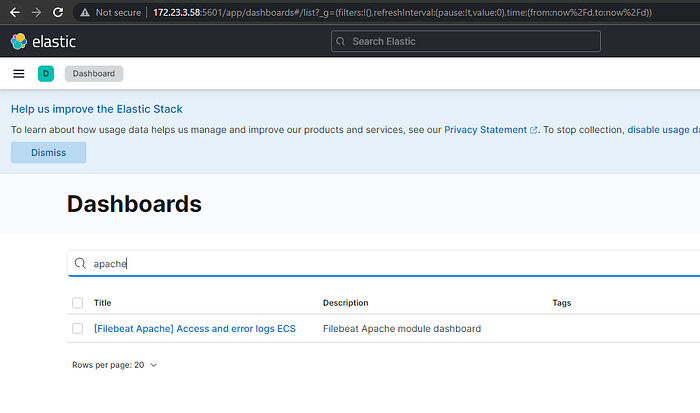Sort by the Title column header

[102, 303]
